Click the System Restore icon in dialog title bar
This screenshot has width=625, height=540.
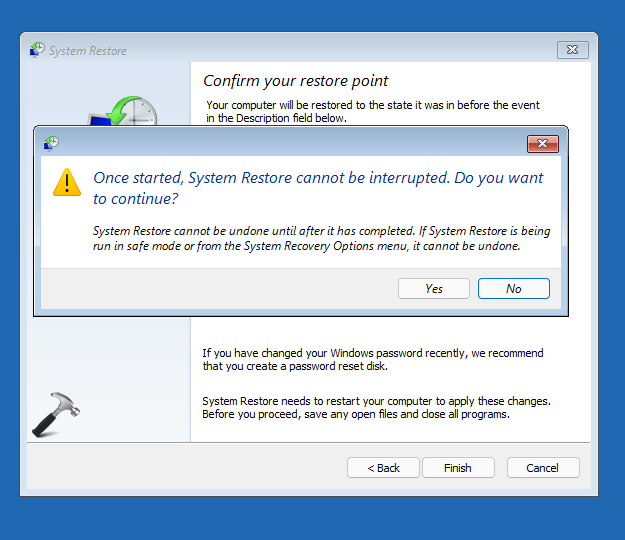[51, 143]
